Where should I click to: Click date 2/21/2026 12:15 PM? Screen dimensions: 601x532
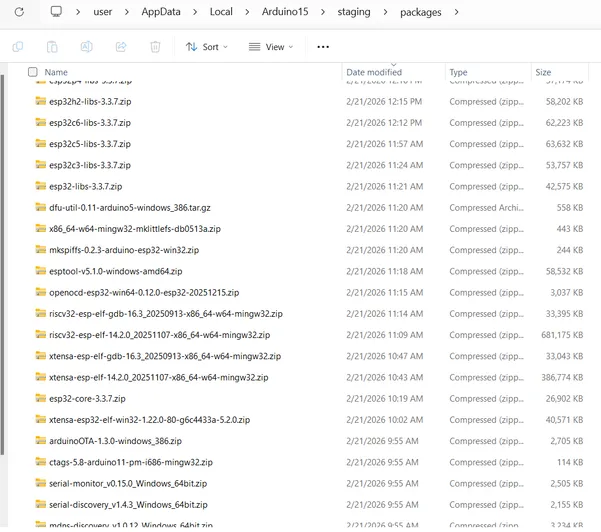384,102
